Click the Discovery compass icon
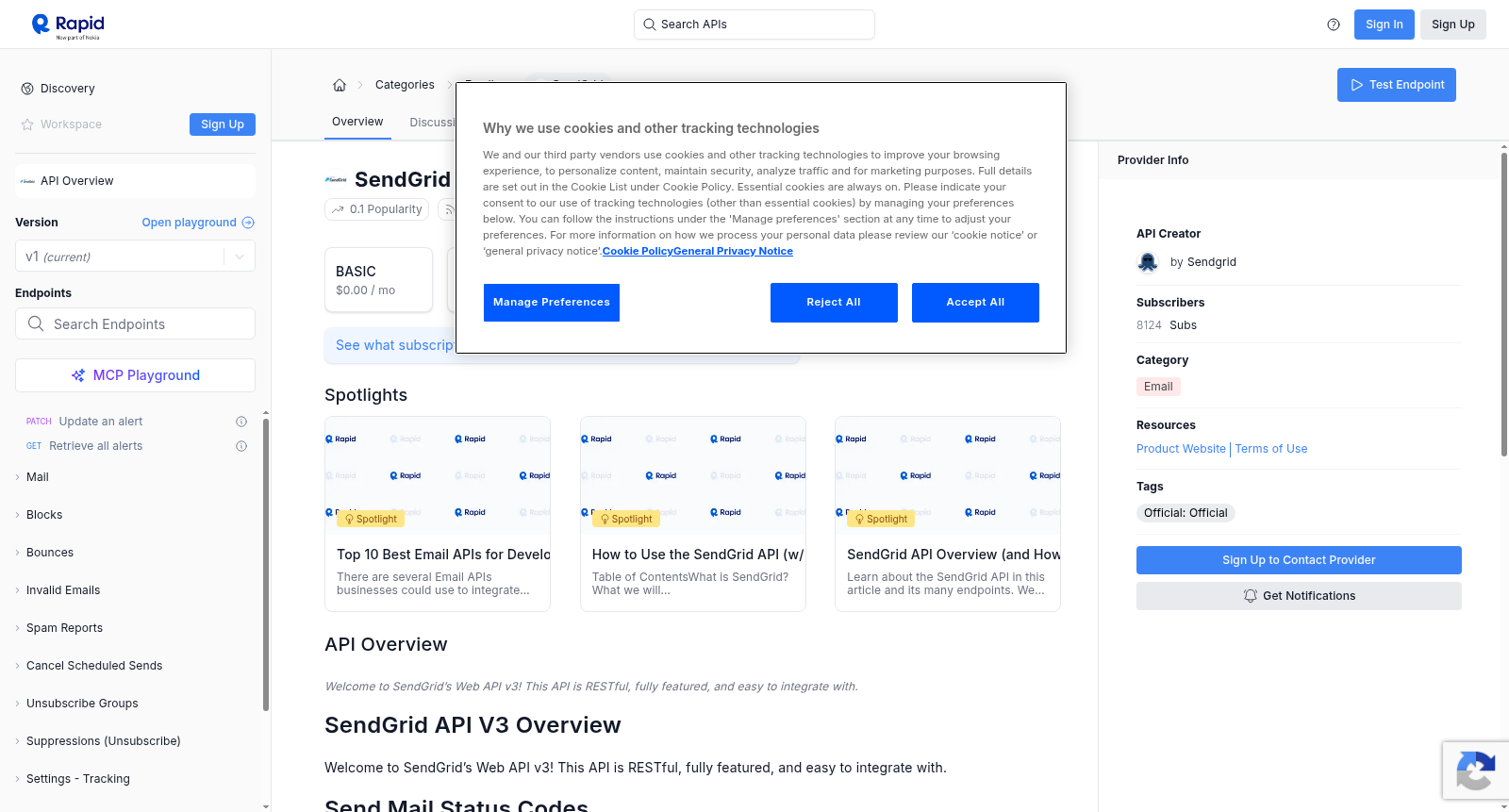 pyautogui.click(x=27, y=89)
